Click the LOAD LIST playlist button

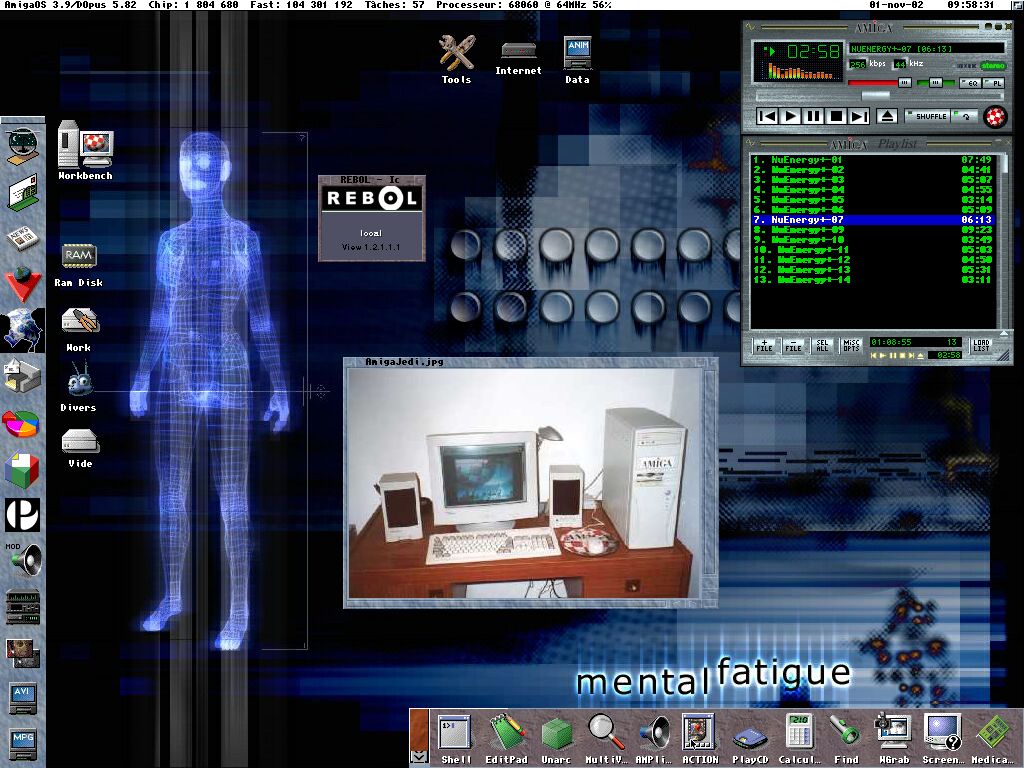pos(982,345)
